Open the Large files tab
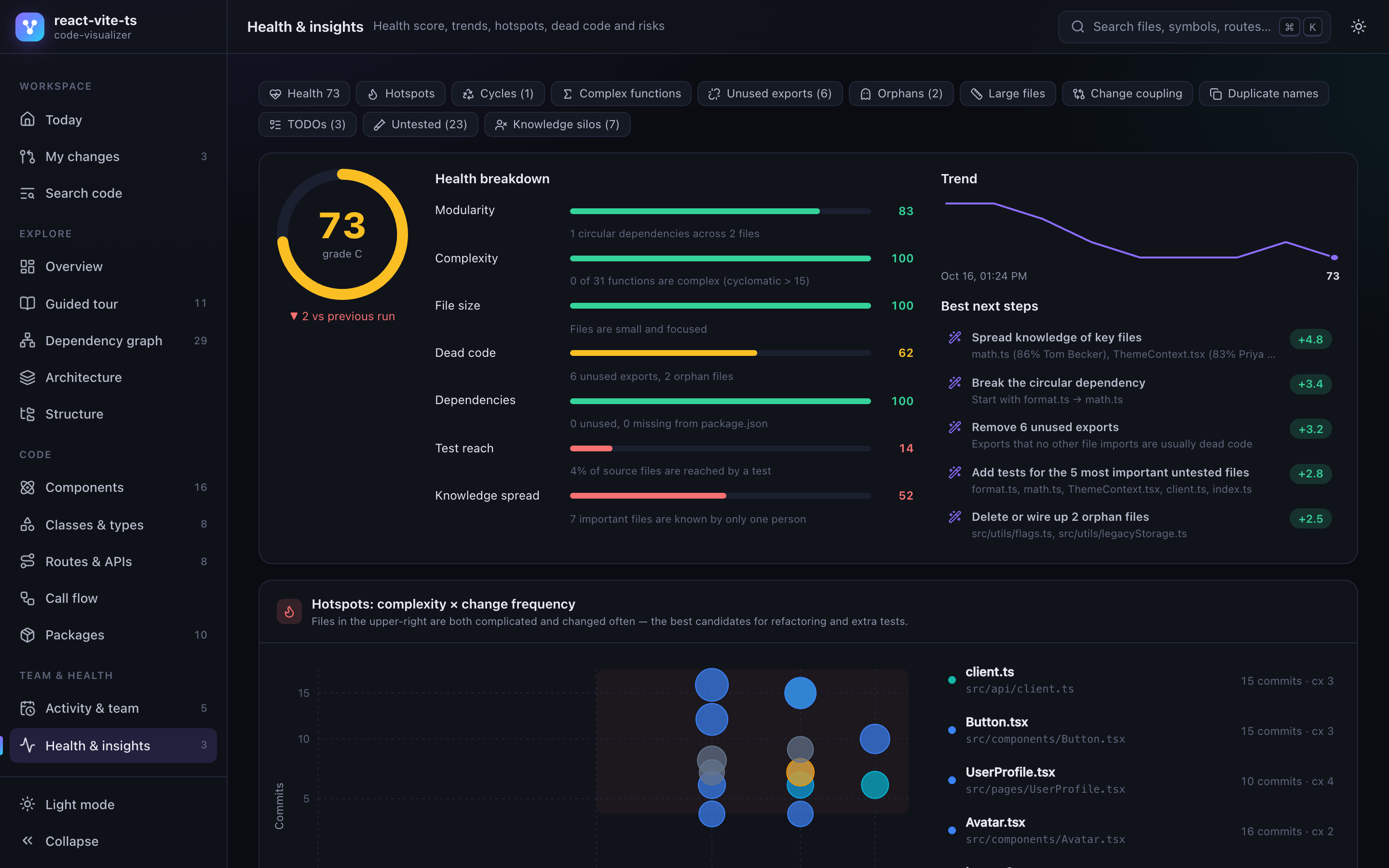The image size is (1389, 868). pyautogui.click(x=1008, y=94)
